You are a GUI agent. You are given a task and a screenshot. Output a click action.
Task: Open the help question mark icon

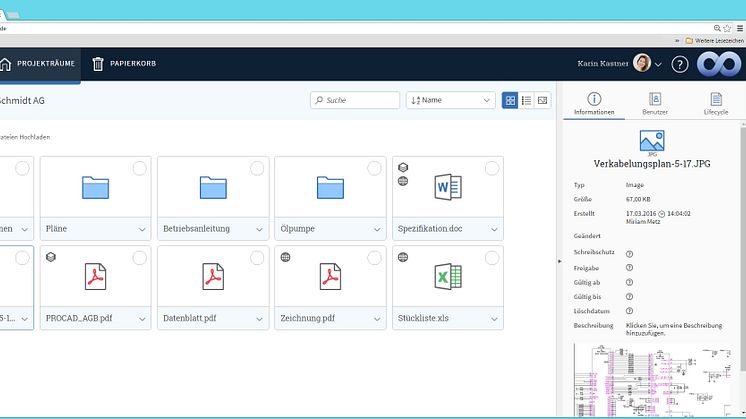click(679, 64)
